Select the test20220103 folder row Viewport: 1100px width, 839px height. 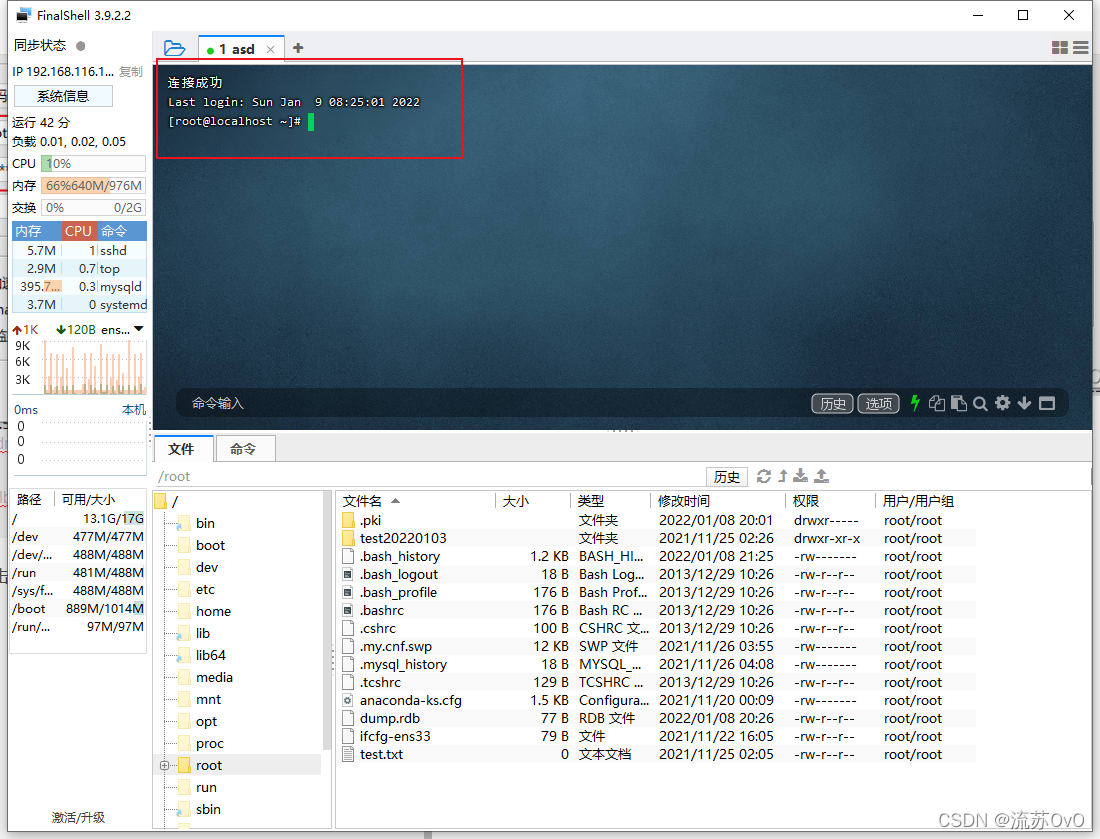656,538
